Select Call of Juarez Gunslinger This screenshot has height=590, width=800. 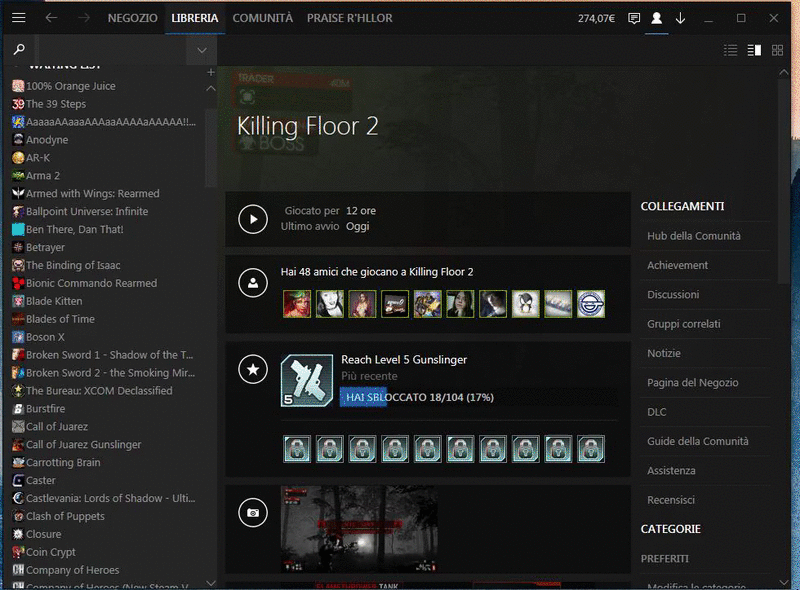83,445
